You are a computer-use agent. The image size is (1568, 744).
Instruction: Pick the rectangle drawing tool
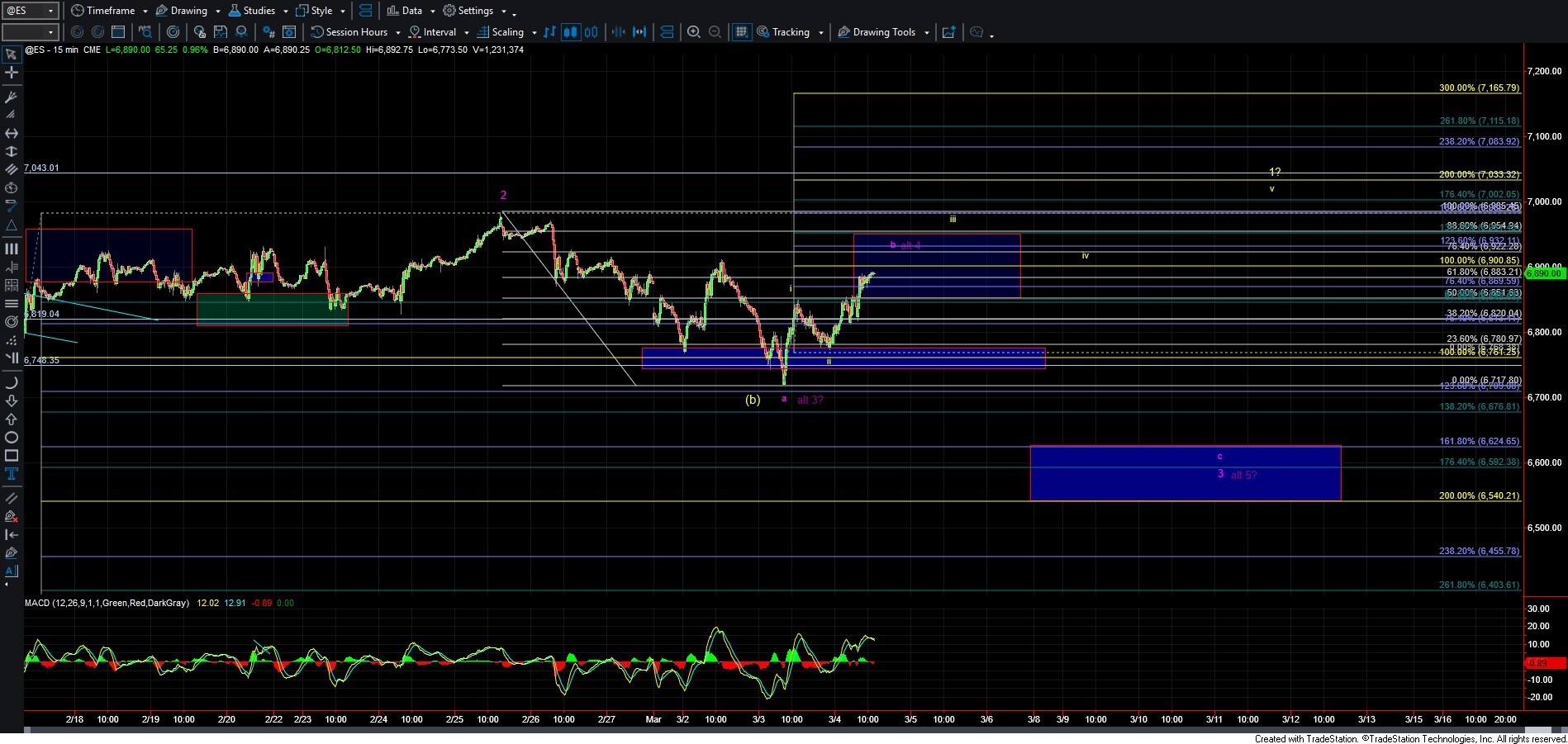tap(12, 456)
